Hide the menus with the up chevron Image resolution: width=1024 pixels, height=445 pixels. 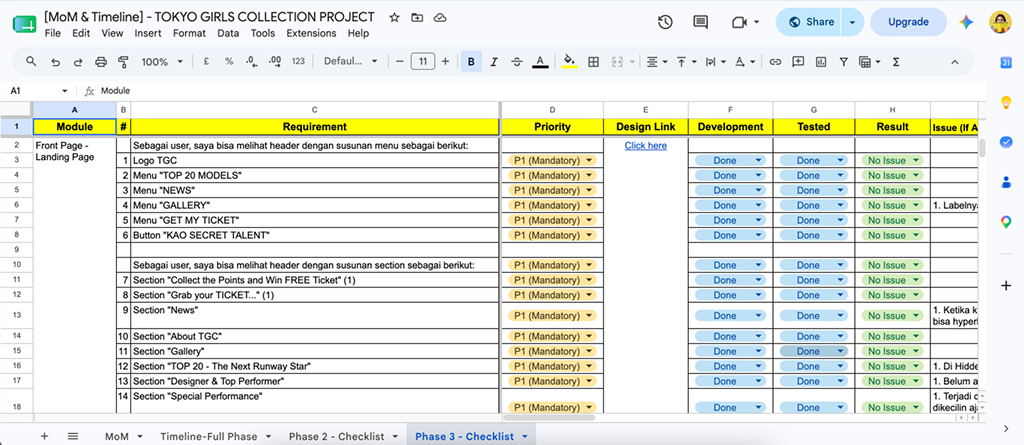point(954,61)
